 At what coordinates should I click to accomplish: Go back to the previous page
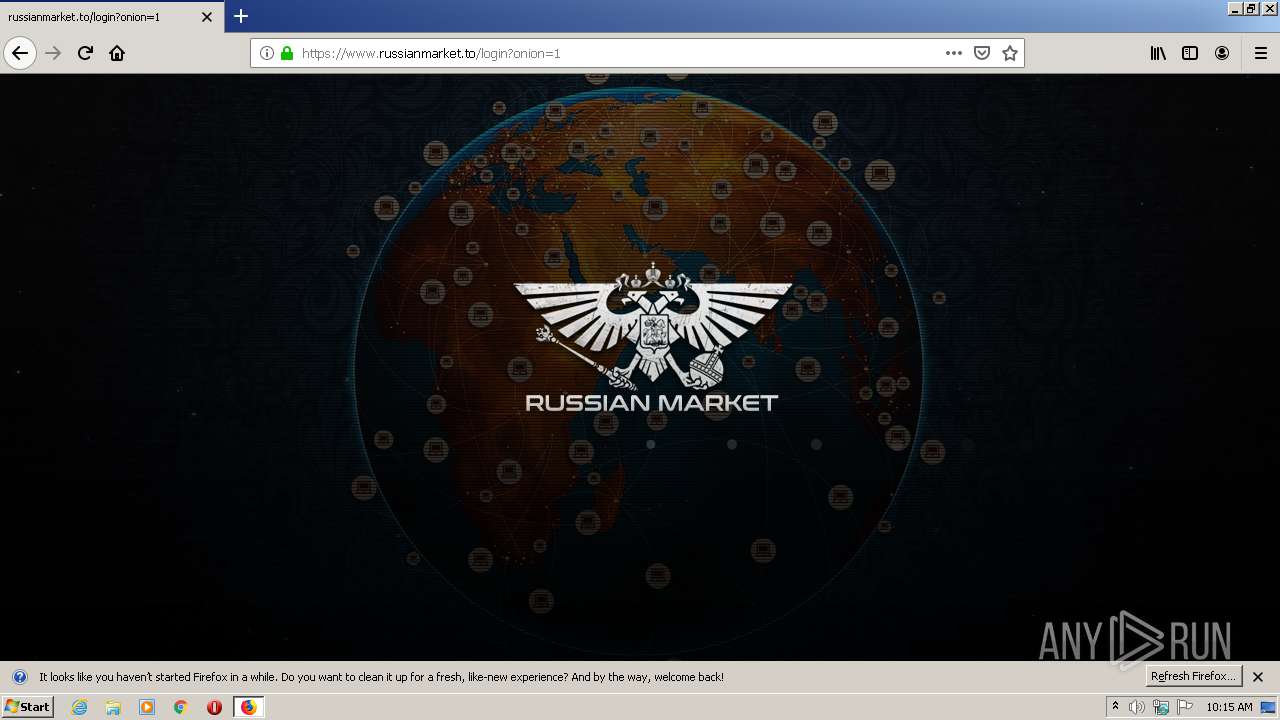[20, 53]
